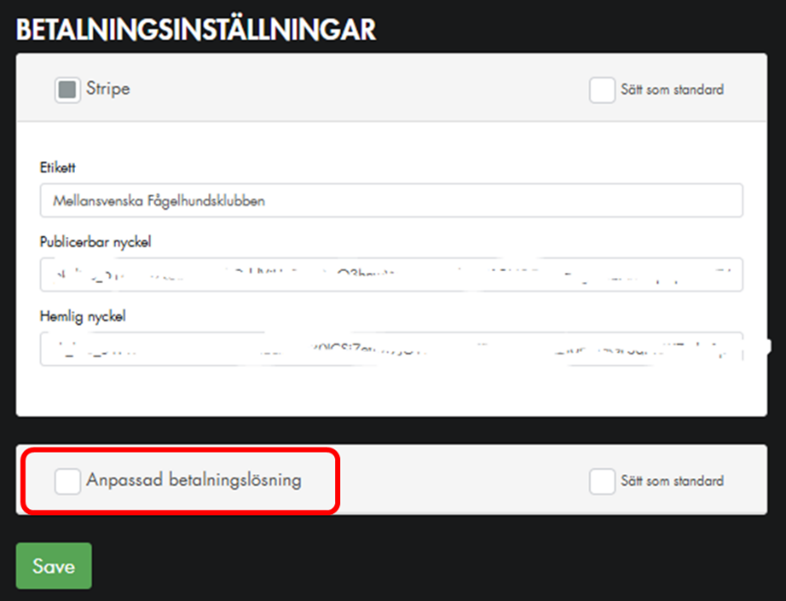Image resolution: width=786 pixels, height=601 pixels.
Task: Toggle the Stripe checkbox
Action: click(x=67, y=89)
